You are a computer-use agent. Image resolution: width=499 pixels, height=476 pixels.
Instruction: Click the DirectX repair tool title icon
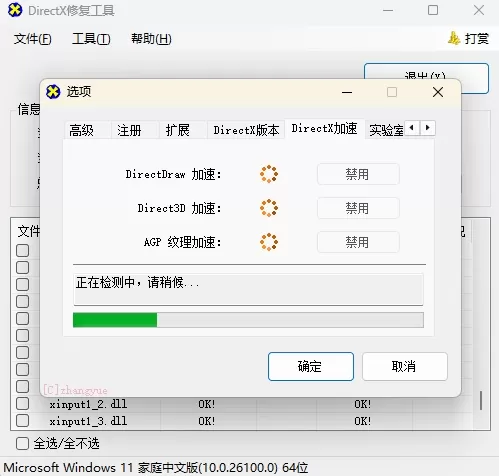15,10
